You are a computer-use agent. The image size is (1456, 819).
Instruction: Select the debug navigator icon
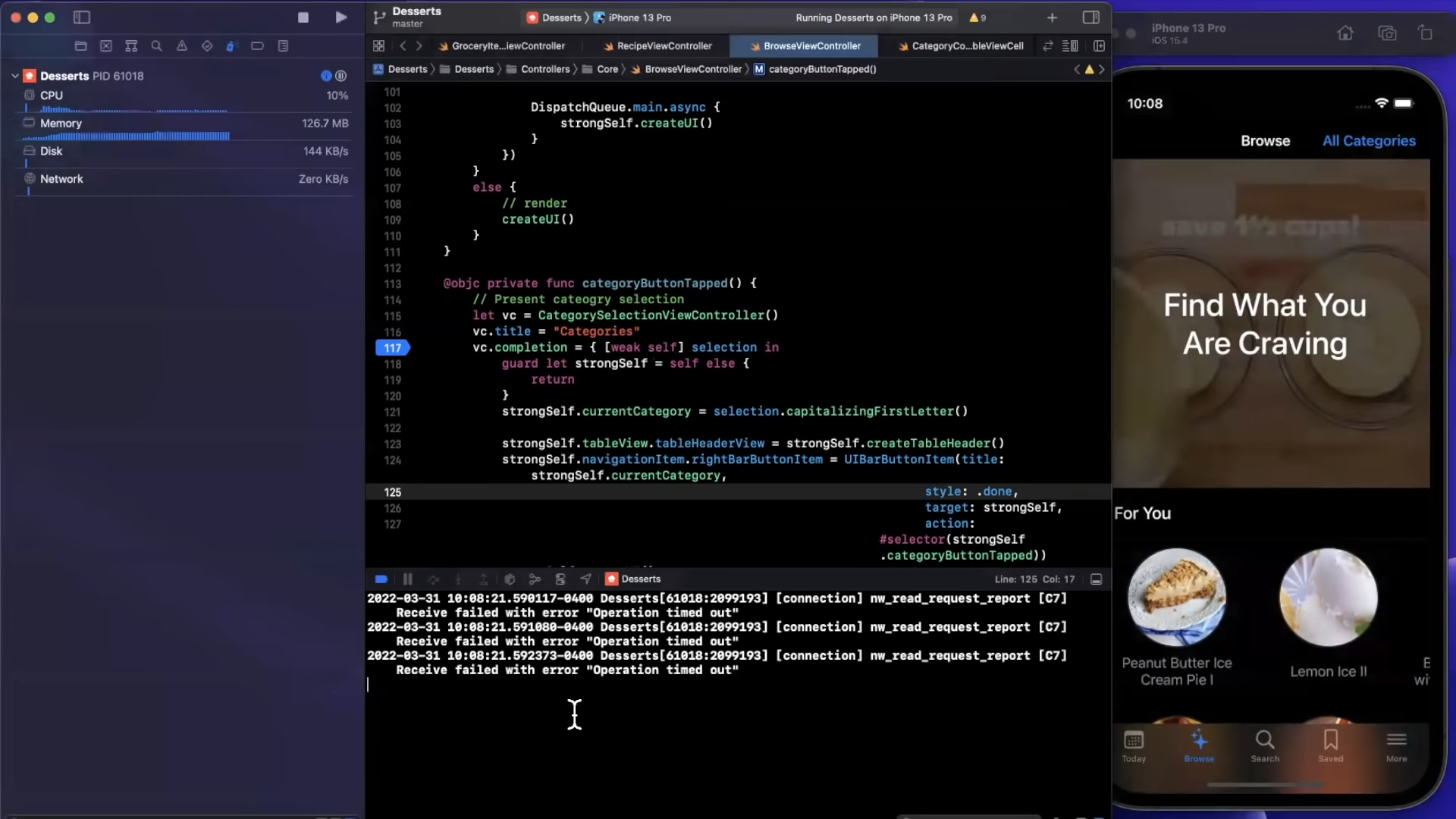(231, 46)
